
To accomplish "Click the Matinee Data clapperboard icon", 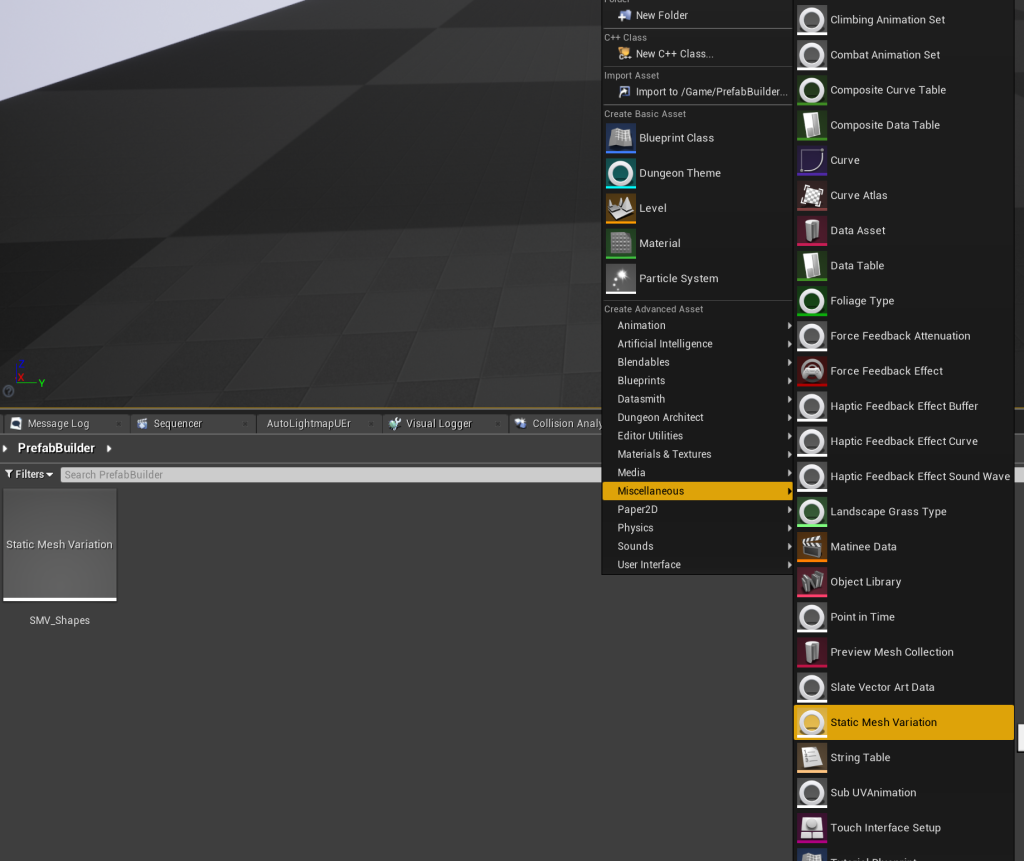I will click(x=812, y=547).
